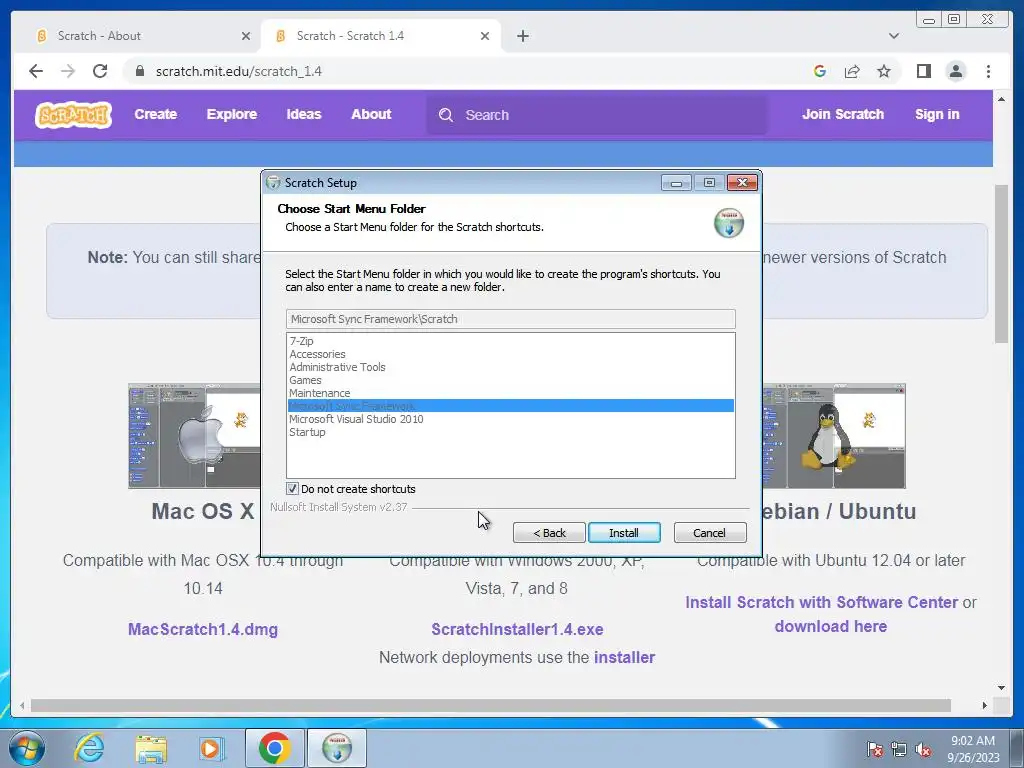
Task: Open Windows Media Player from taskbar
Action: coord(211,748)
